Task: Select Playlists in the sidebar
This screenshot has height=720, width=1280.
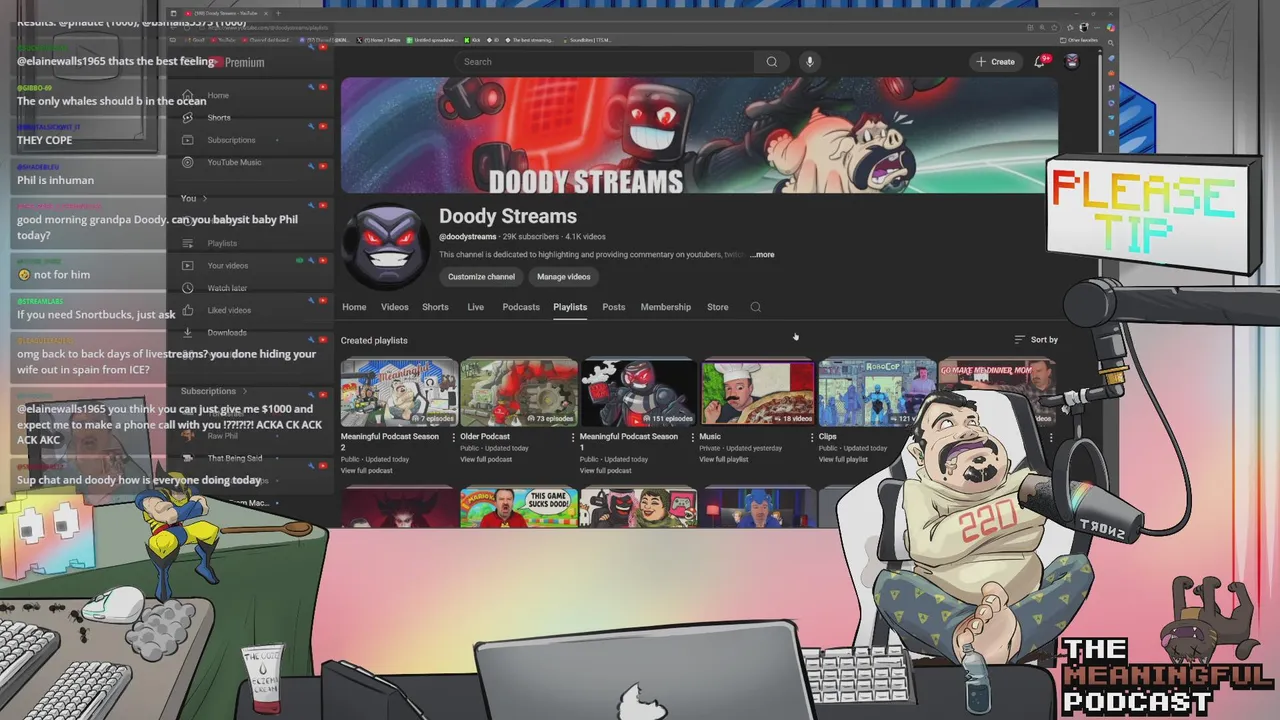Action: [x=222, y=243]
